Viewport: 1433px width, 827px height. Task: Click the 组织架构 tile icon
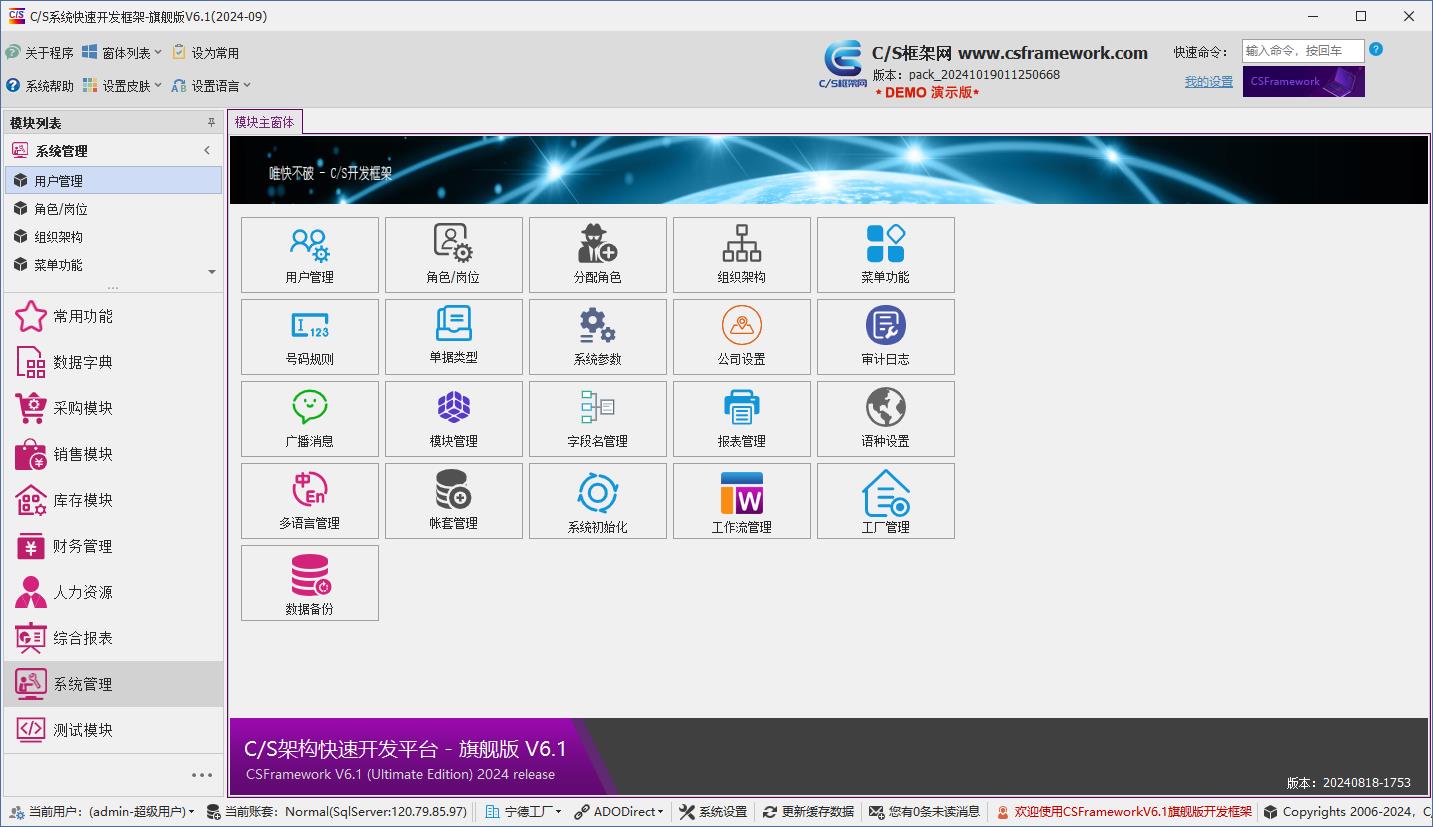(x=741, y=244)
